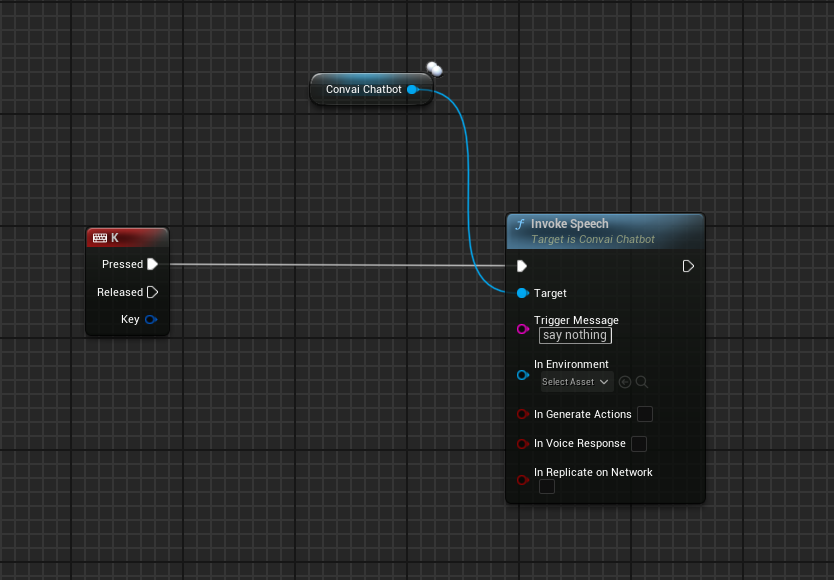Click the comment bubble above Convai Chatbot node
Viewport: 834px width, 580px height.
point(433,69)
